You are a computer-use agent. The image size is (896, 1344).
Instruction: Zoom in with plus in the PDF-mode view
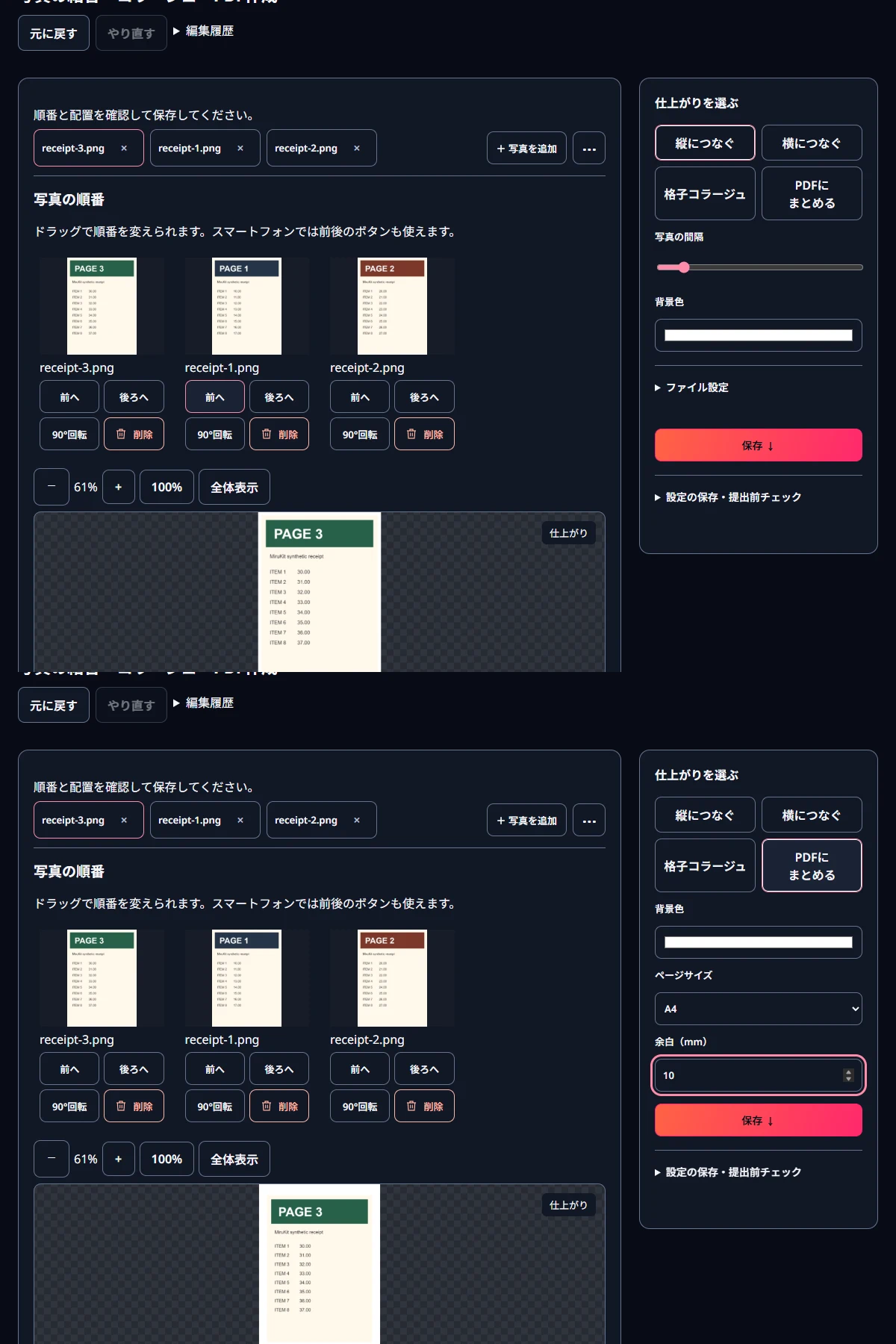(118, 1159)
